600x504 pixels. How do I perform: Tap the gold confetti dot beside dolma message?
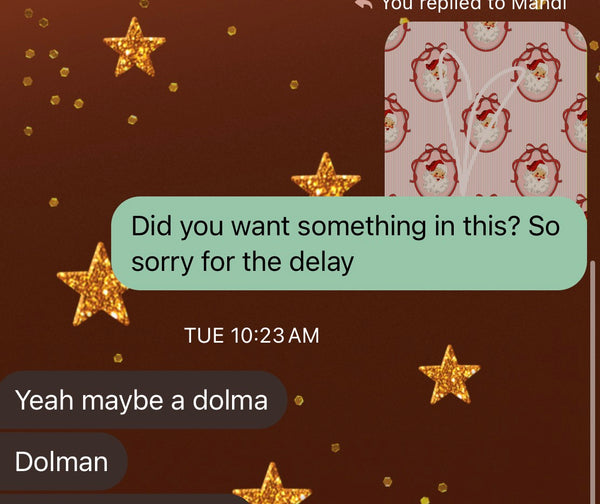pyautogui.click(x=299, y=400)
